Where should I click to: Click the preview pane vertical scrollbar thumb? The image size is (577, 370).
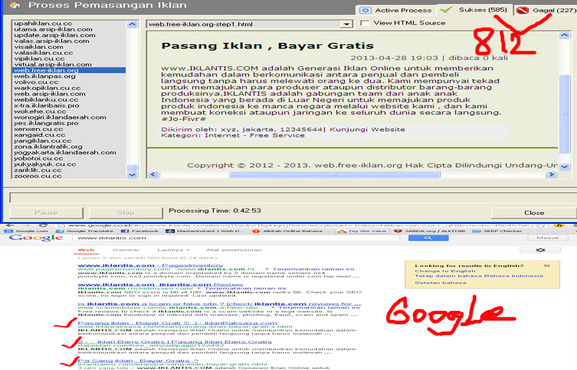pyautogui.click(x=564, y=114)
